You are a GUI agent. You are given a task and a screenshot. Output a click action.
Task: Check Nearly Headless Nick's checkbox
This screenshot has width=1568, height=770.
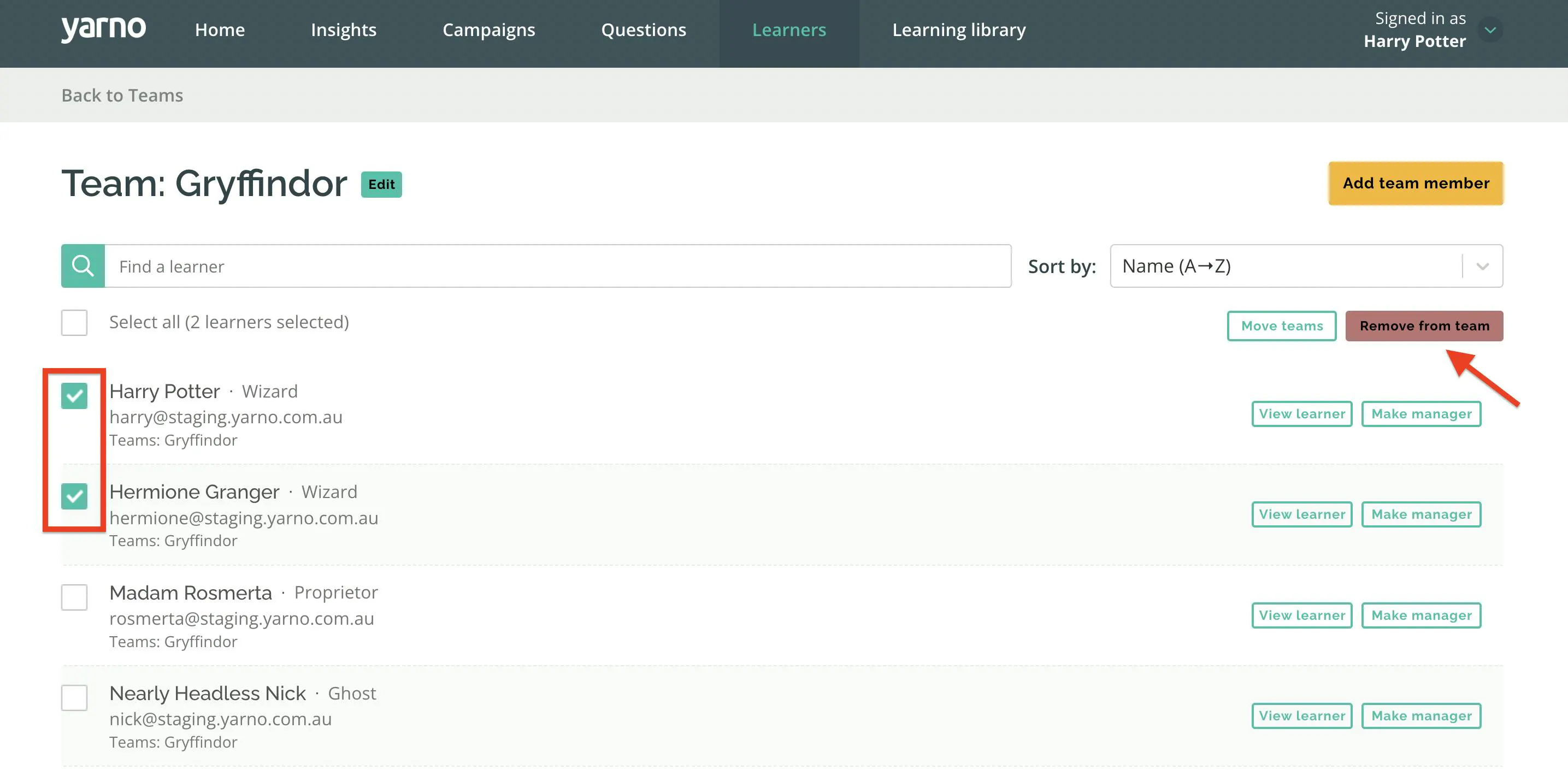point(74,697)
